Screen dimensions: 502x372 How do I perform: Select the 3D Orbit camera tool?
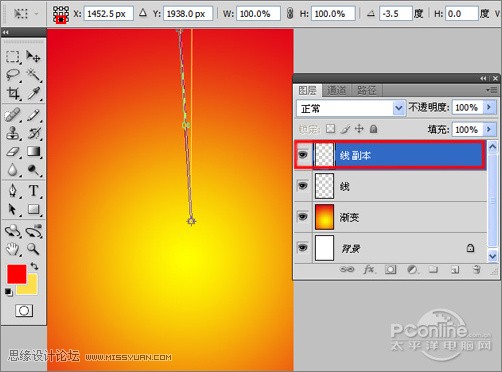pos(33,231)
